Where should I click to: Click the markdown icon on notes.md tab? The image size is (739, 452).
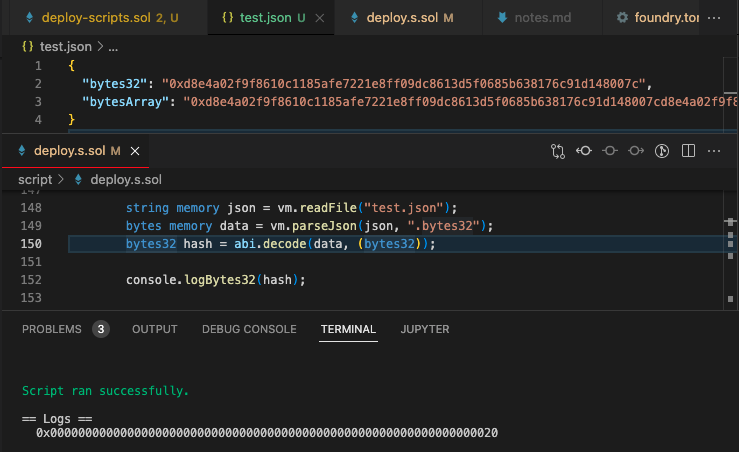tap(502, 18)
